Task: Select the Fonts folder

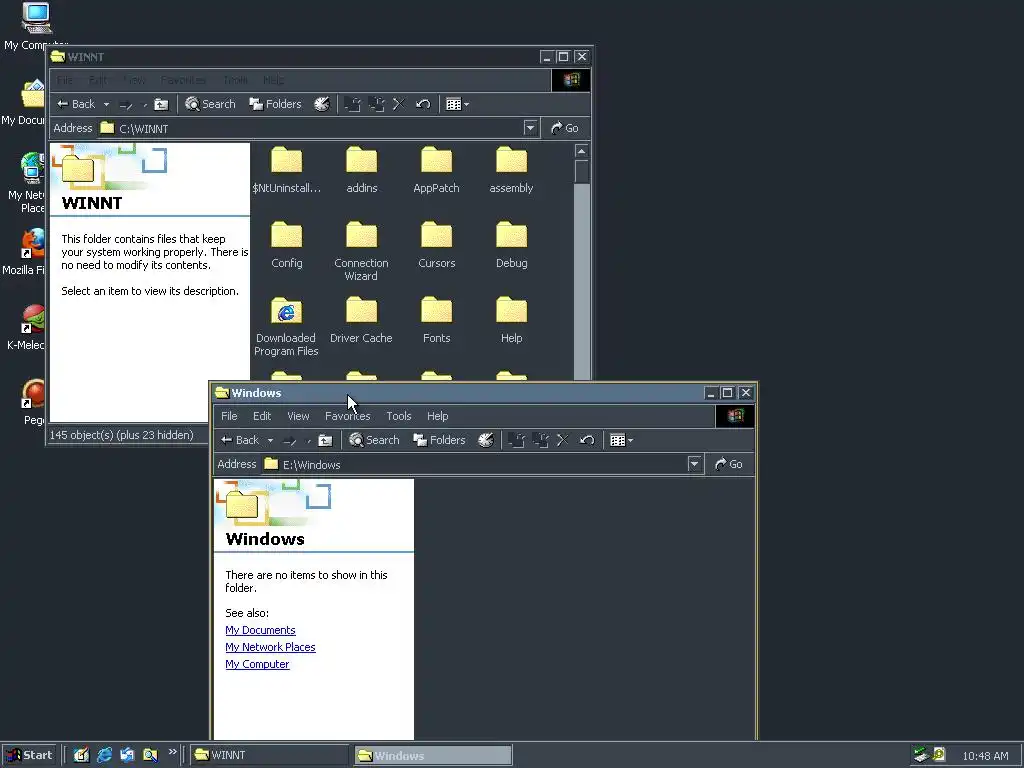Action: [x=436, y=320]
